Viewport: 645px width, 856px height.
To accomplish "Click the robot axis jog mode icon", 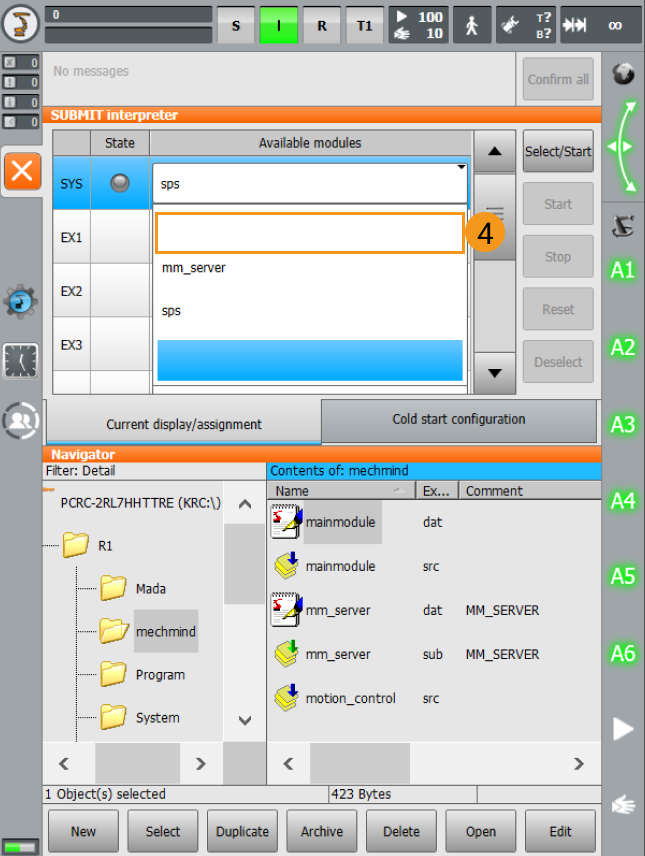I will 623,226.
